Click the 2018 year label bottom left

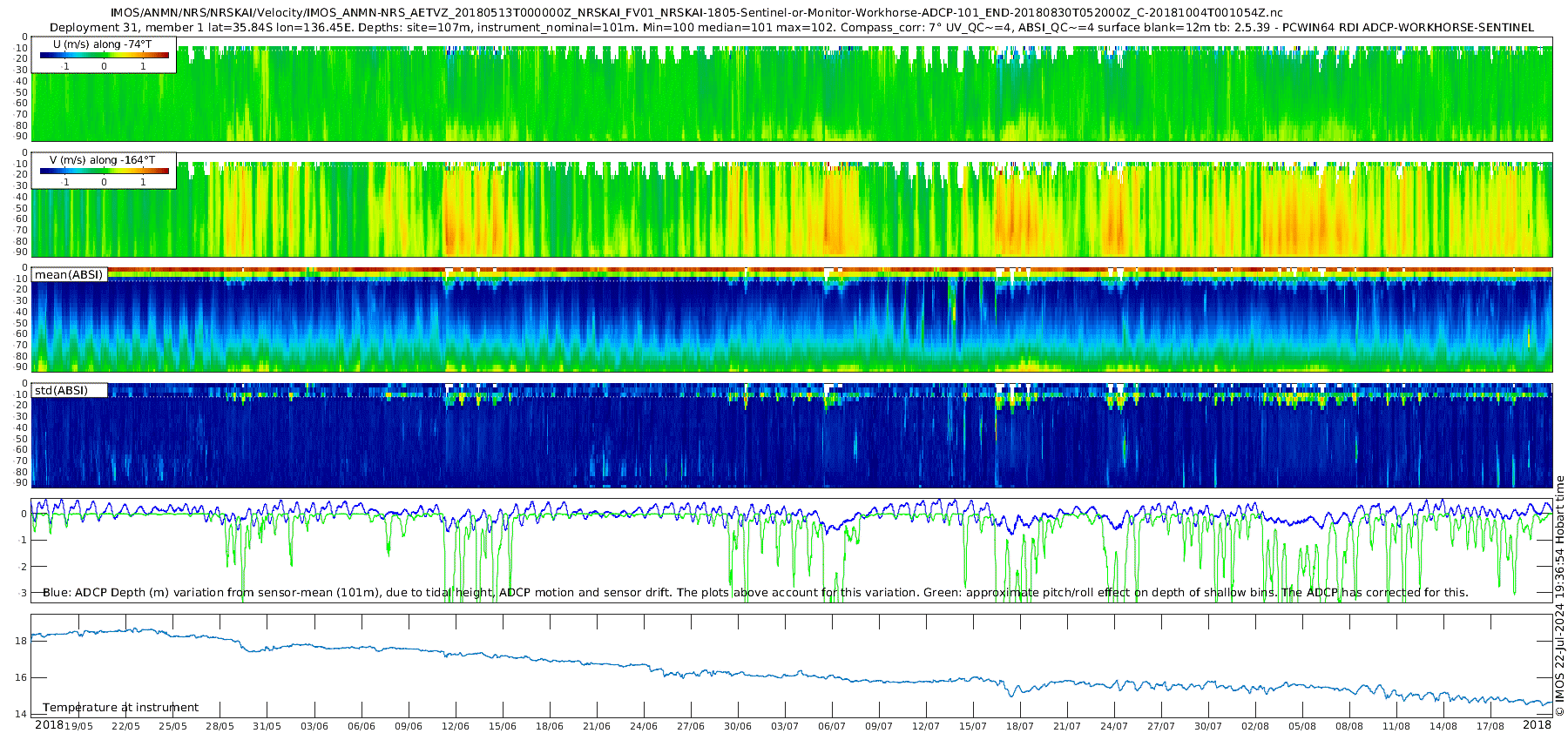pyautogui.click(x=49, y=724)
